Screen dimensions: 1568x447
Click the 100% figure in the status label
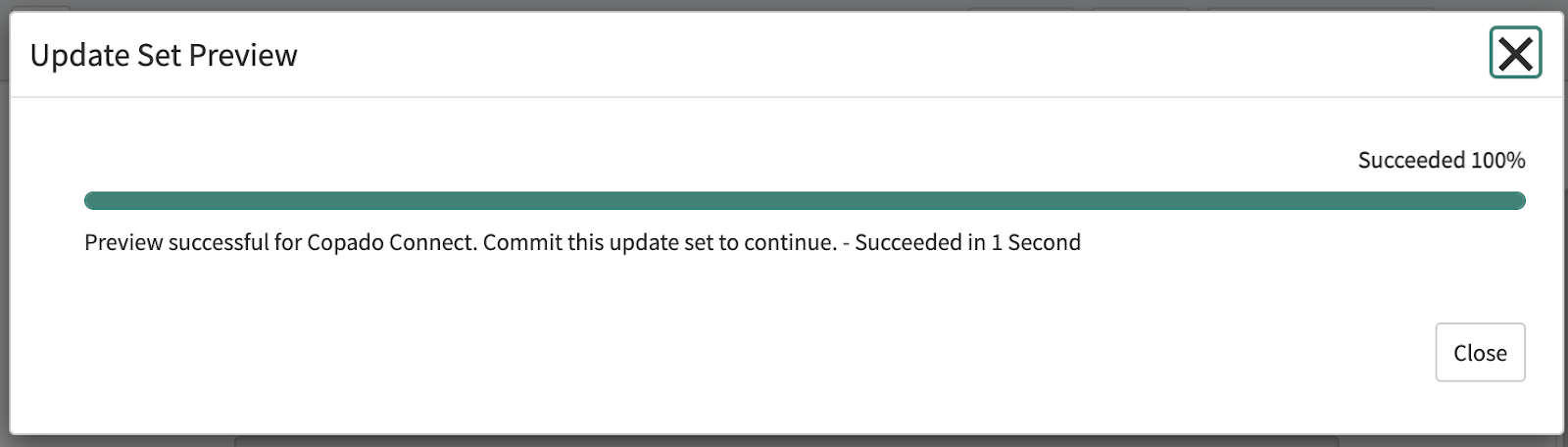pyautogui.click(x=1498, y=160)
